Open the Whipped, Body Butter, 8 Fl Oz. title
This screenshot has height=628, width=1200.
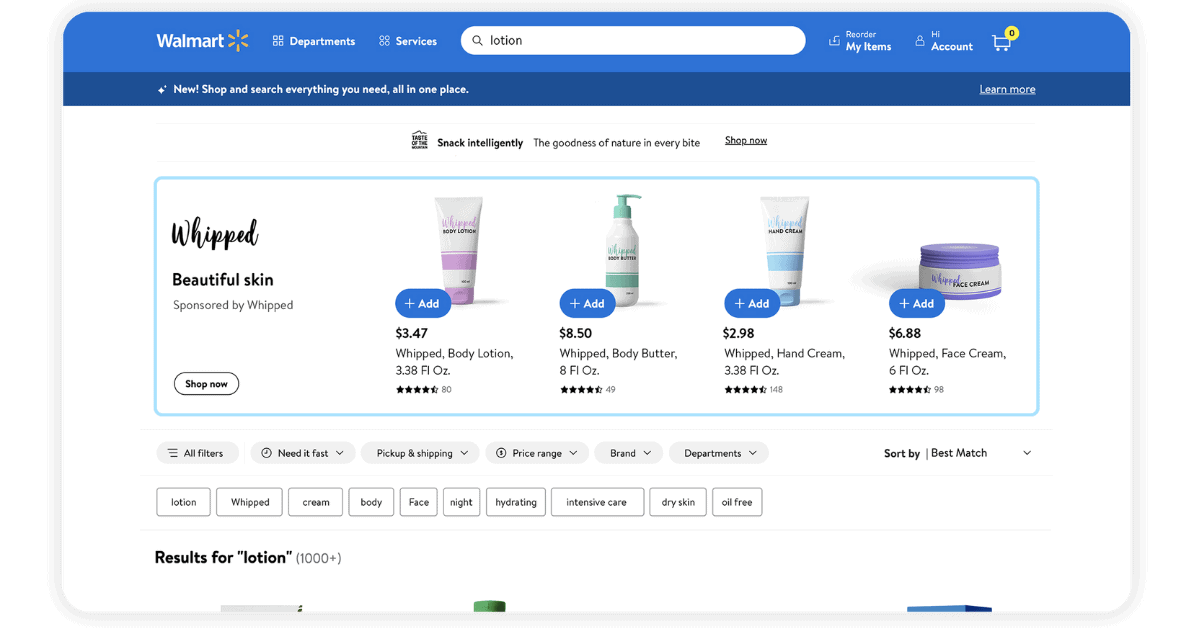618,362
